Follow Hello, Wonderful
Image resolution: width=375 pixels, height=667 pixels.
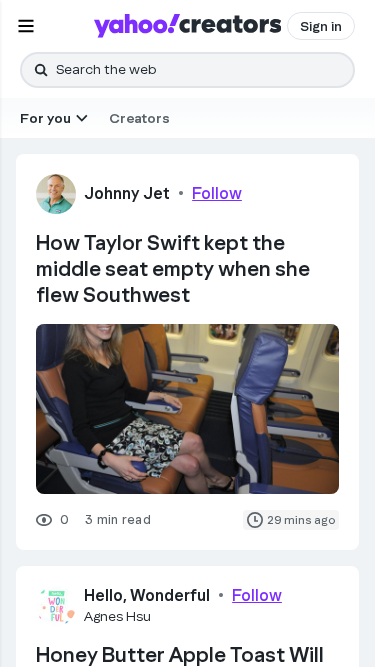[257, 595]
